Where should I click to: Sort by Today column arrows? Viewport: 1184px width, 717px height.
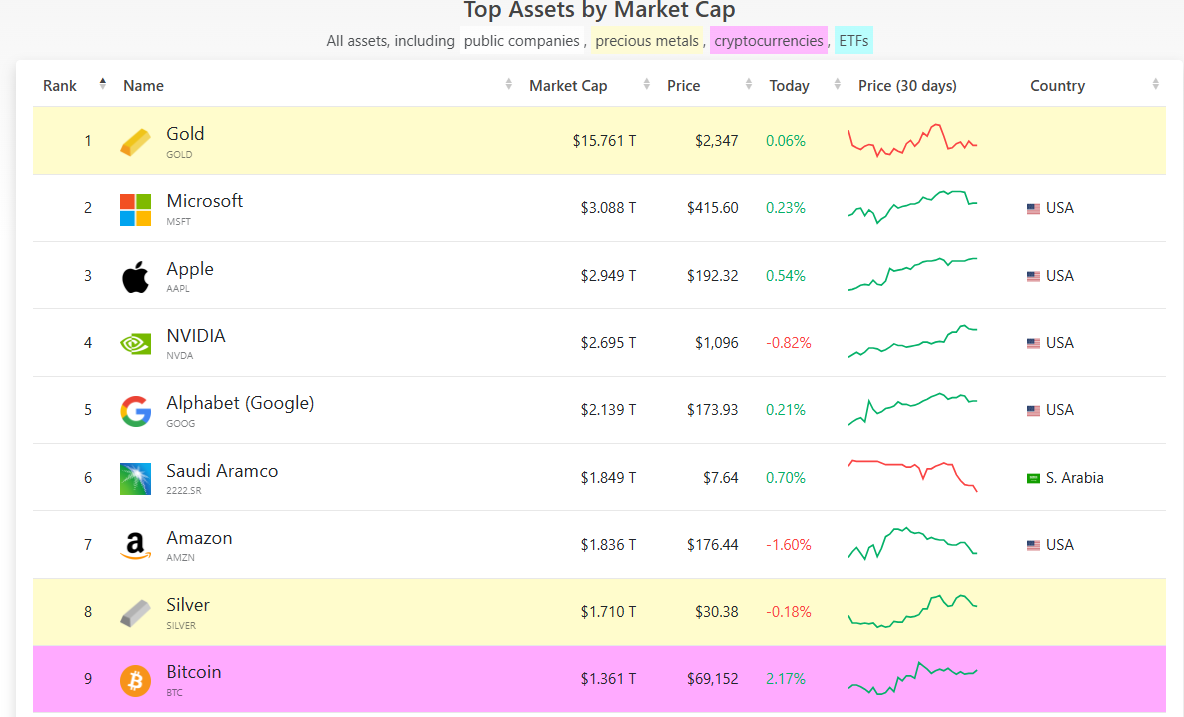click(x=837, y=84)
